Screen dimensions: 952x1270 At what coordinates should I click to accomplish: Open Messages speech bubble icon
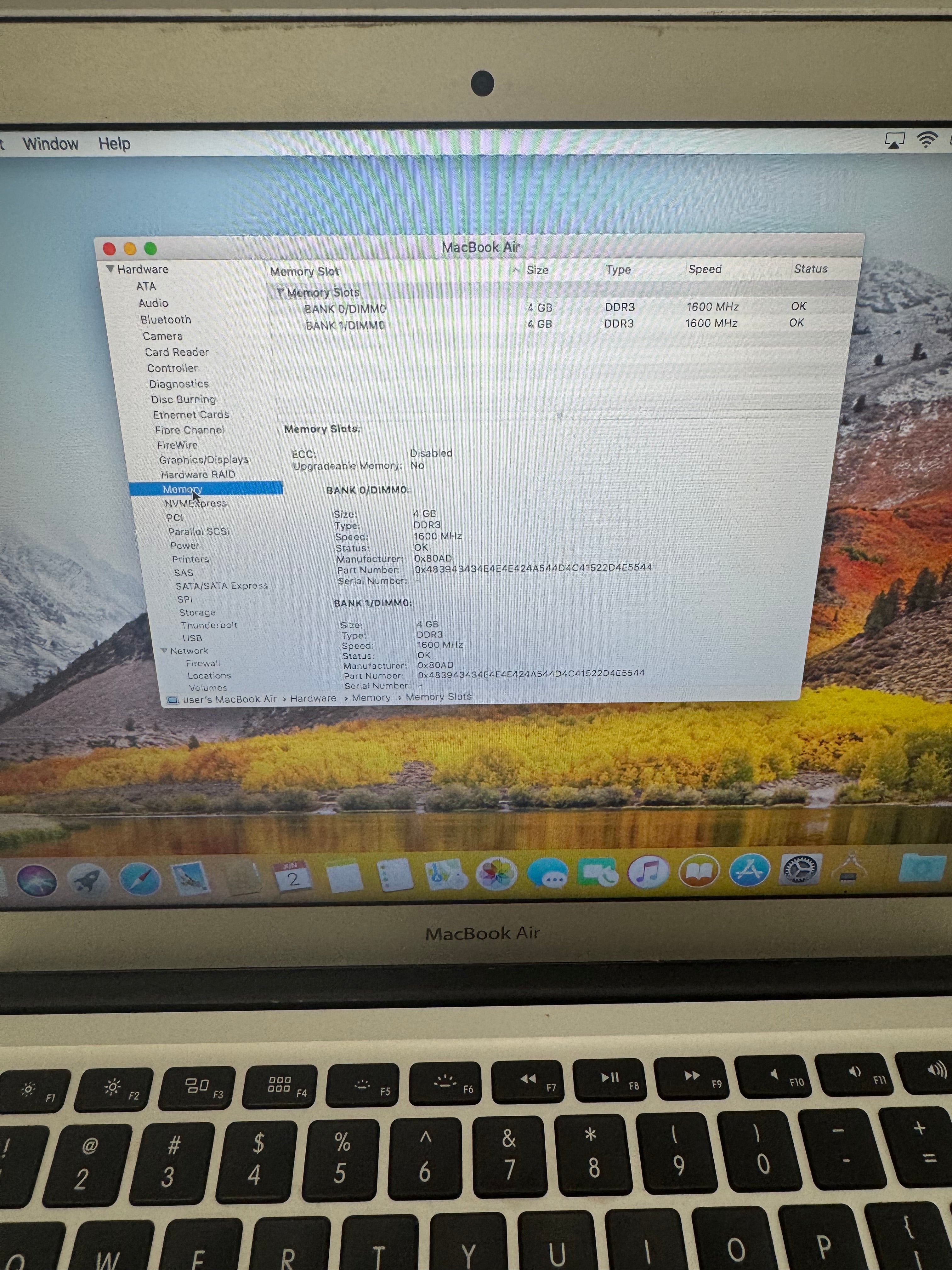tap(547, 873)
